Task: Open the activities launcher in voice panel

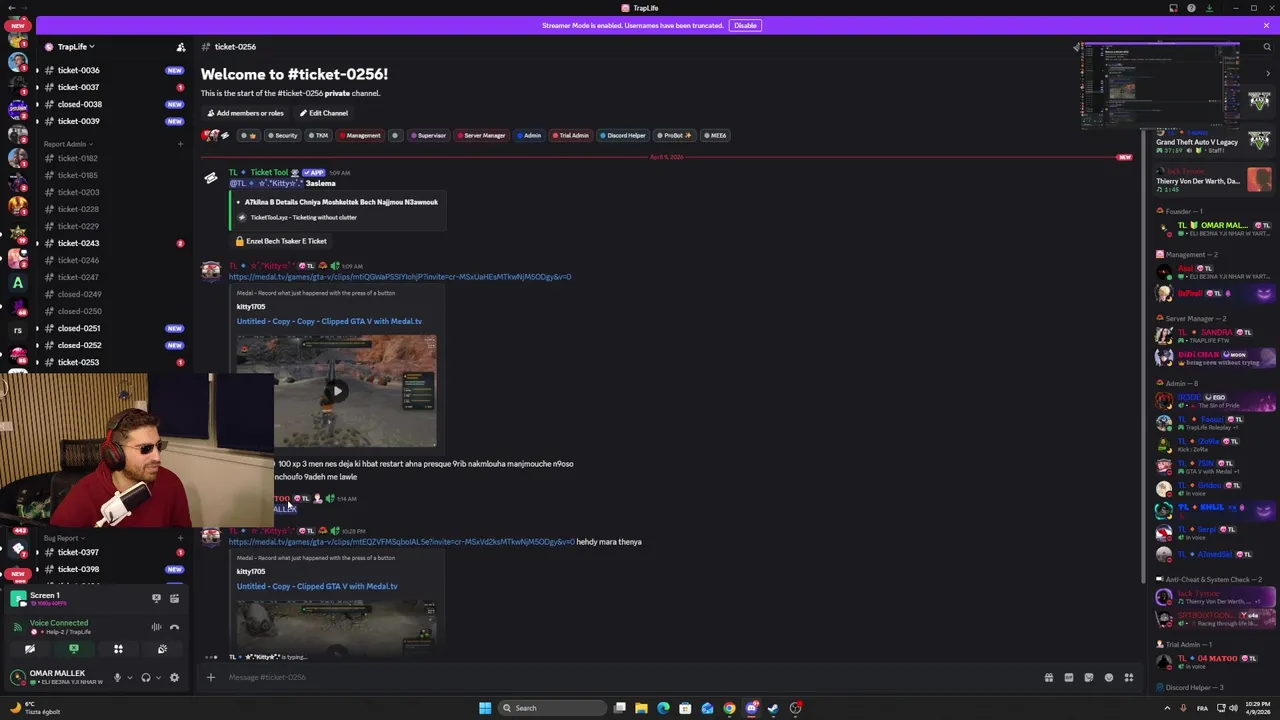Action: click(118, 649)
